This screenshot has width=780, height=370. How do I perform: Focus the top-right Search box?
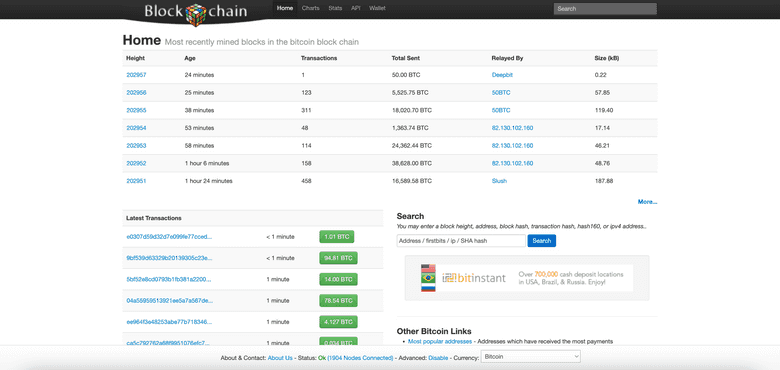(605, 8)
